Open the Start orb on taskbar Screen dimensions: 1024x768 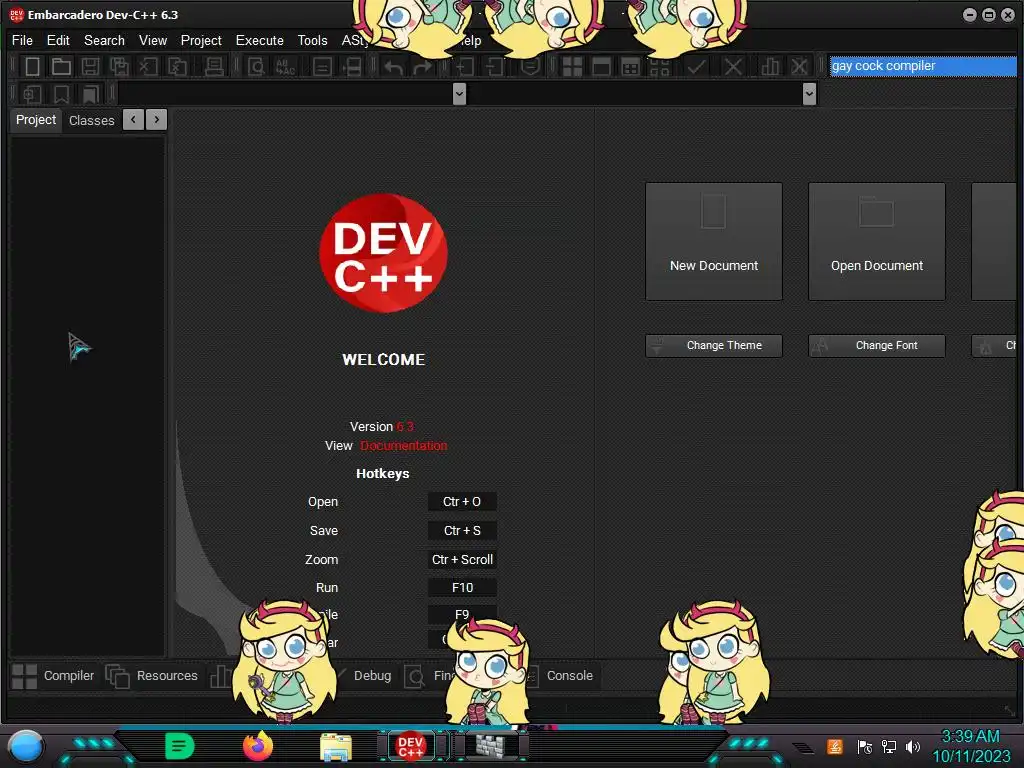tap(25, 747)
